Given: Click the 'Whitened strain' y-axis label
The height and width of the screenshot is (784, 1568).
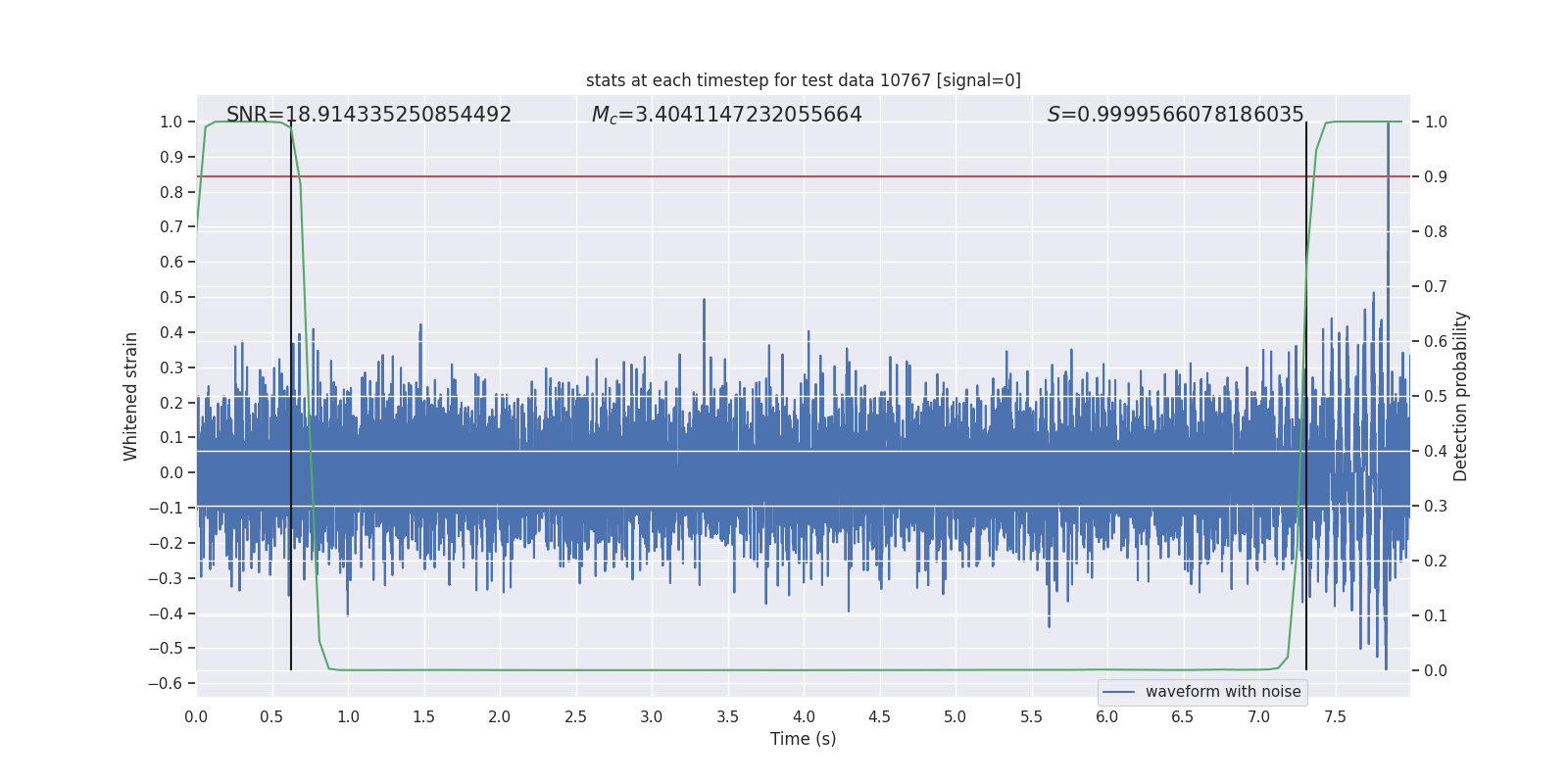Looking at the screenshot, I should coord(131,396).
